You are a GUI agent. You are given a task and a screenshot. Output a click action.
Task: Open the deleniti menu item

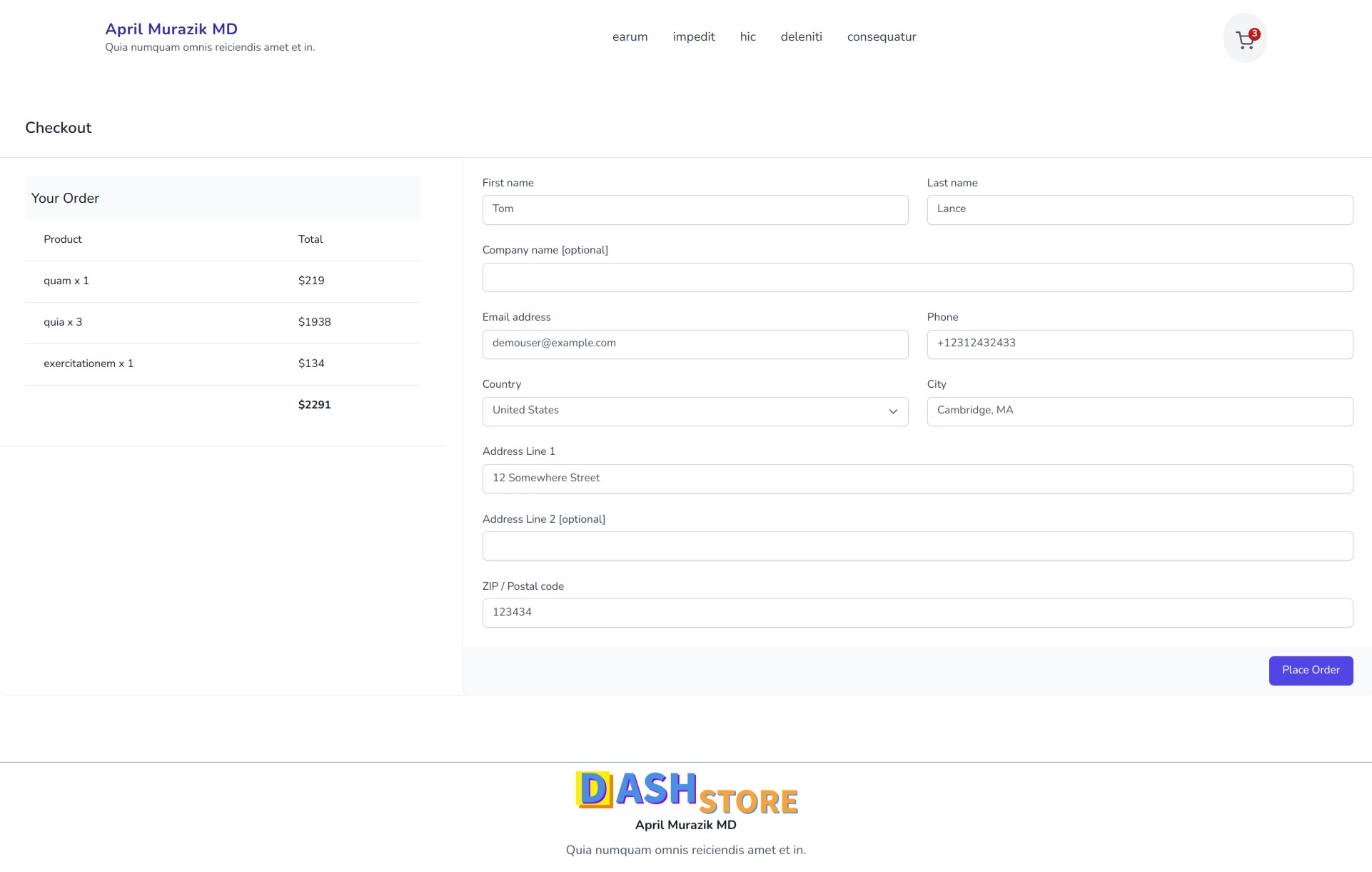[801, 37]
